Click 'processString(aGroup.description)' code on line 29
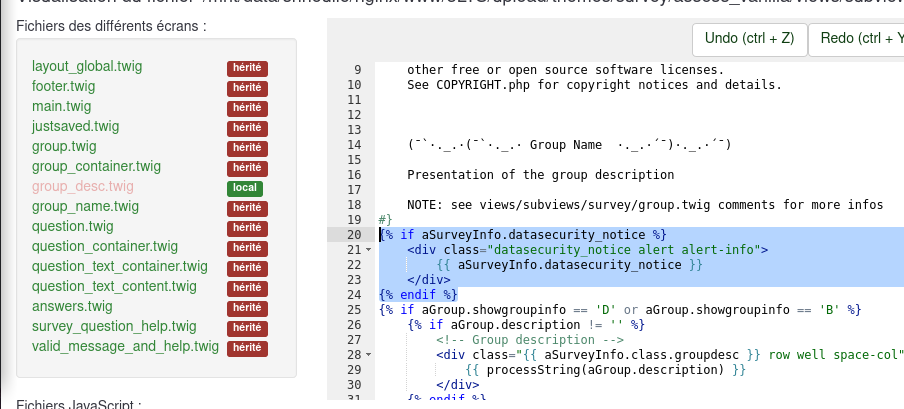This screenshot has width=904, height=409. pyautogui.click(x=605, y=370)
